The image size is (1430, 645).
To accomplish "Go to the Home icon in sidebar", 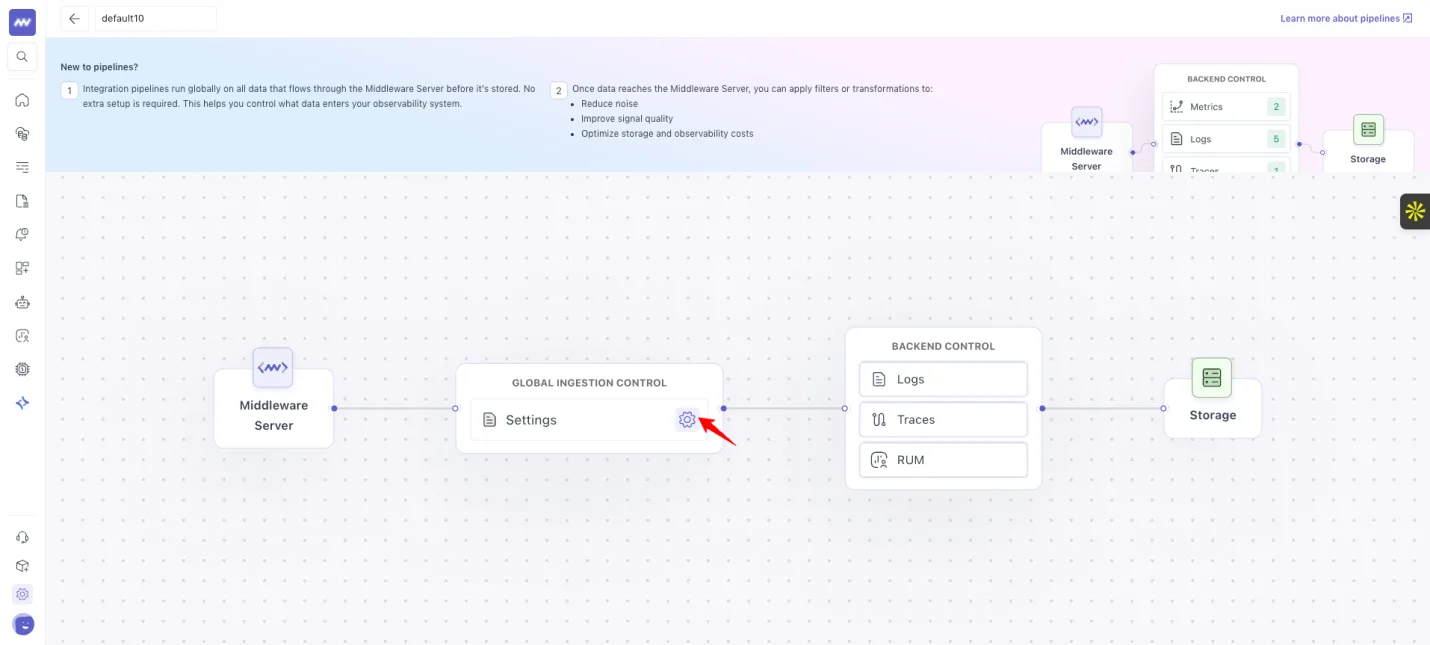I will coord(22,100).
